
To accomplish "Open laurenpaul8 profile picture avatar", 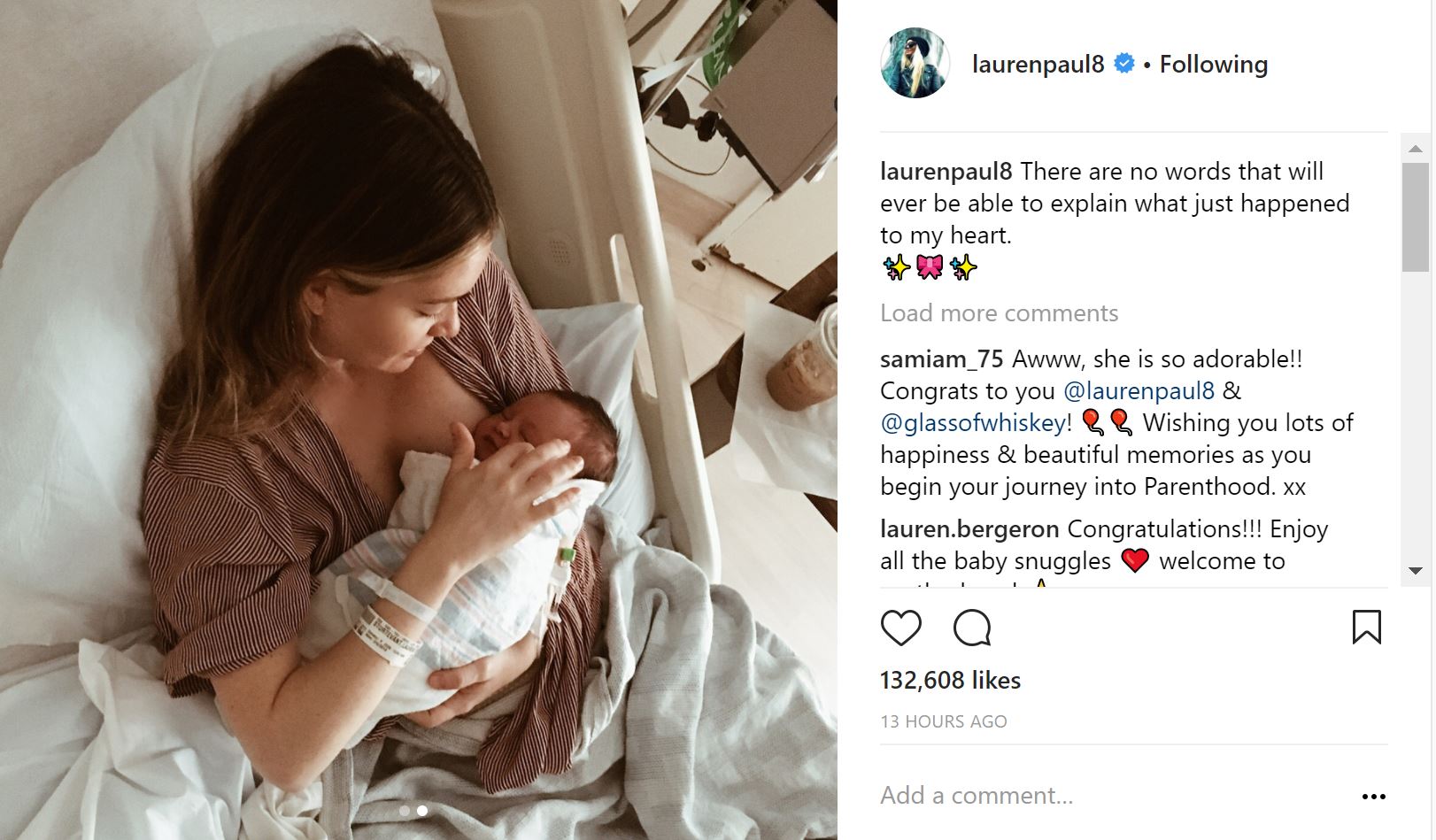I will [x=915, y=63].
